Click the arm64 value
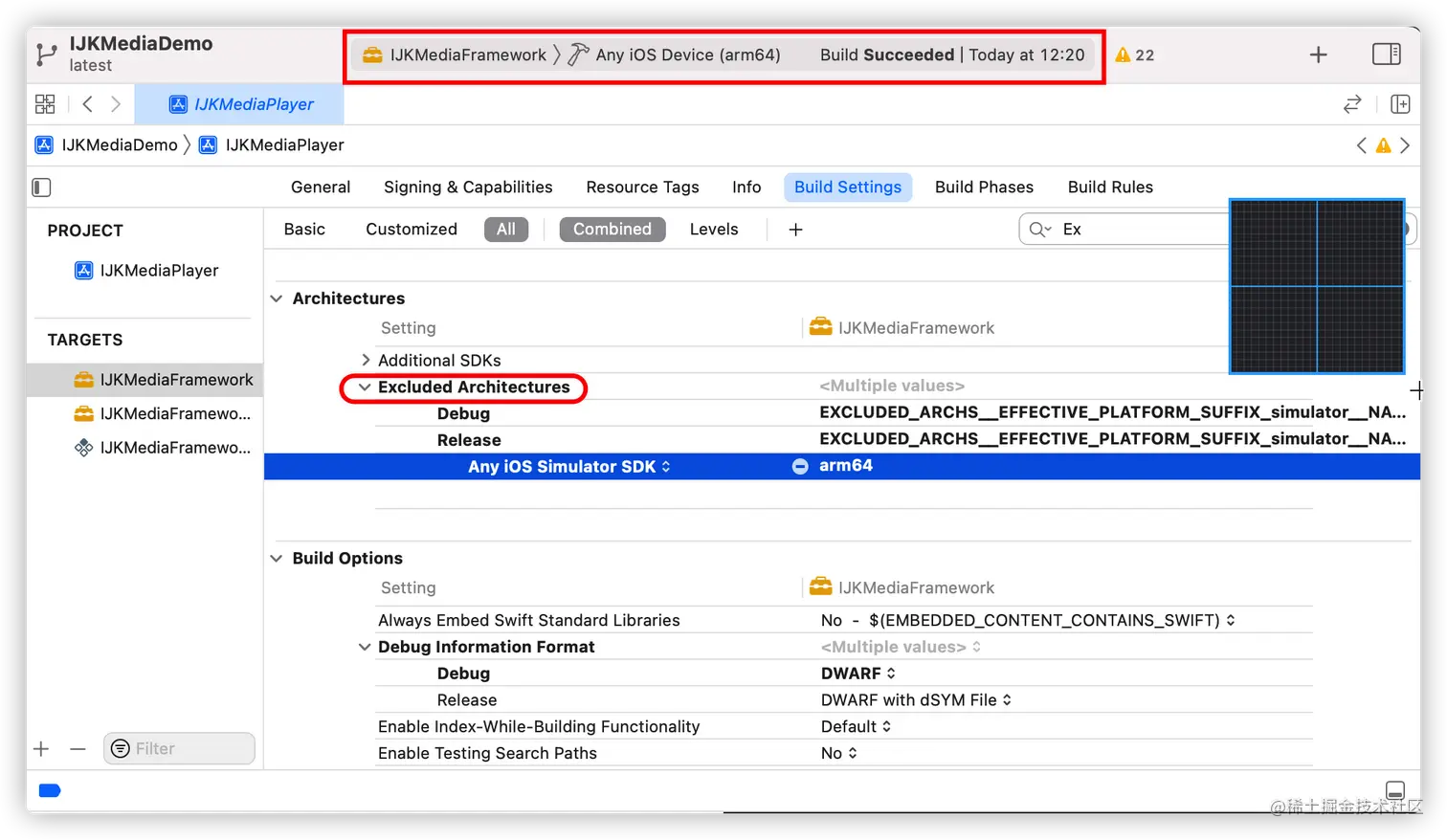1447x840 pixels. [846, 466]
